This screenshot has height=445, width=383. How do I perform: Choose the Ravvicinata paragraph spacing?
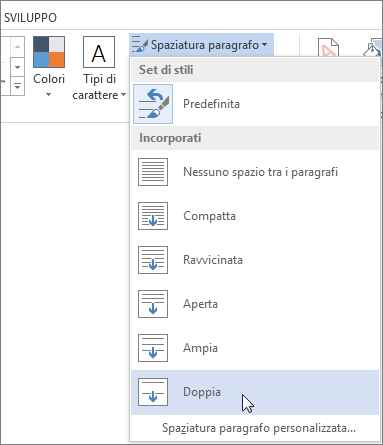click(255, 260)
